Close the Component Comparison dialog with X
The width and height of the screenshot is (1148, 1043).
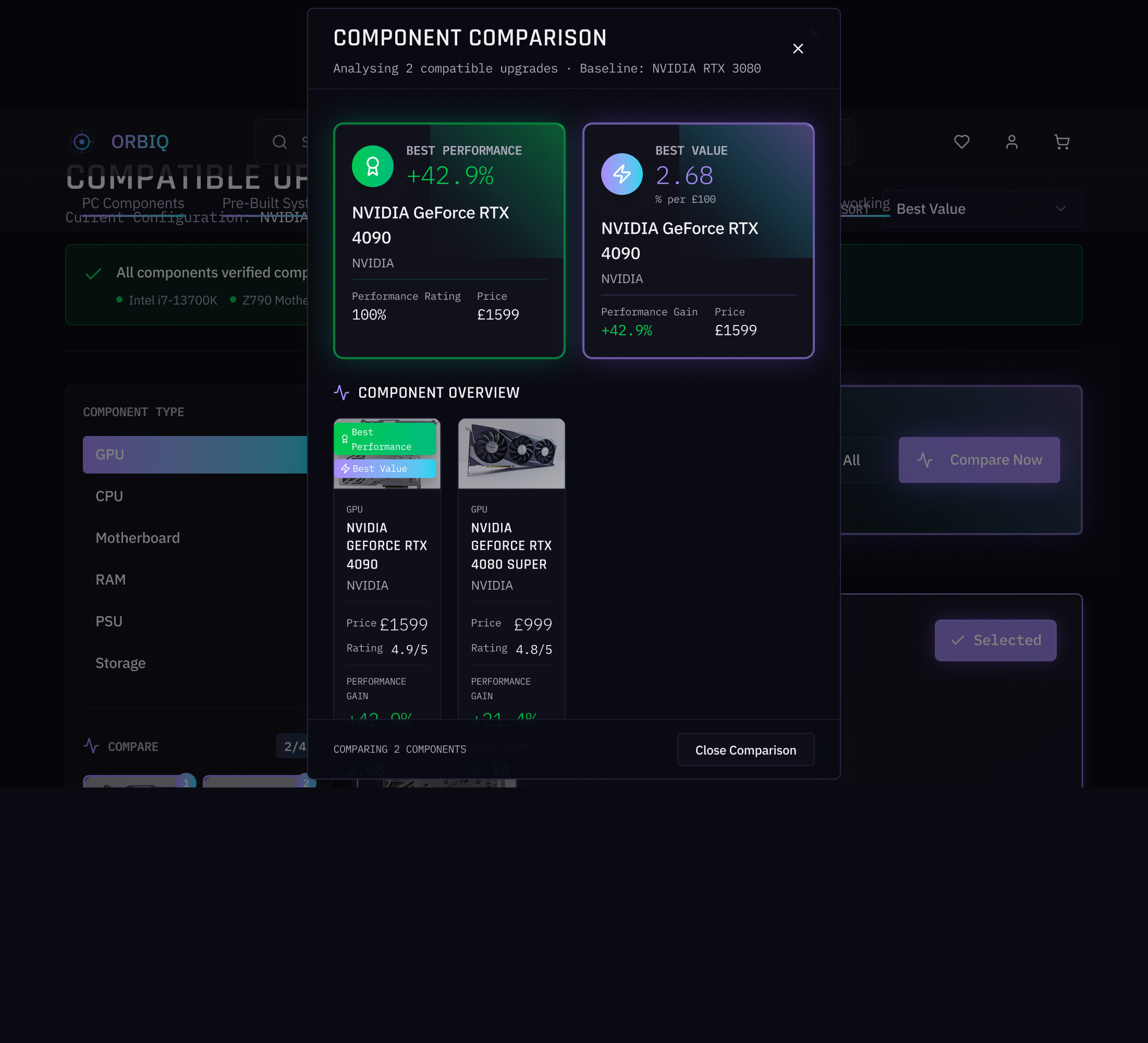(x=798, y=48)
